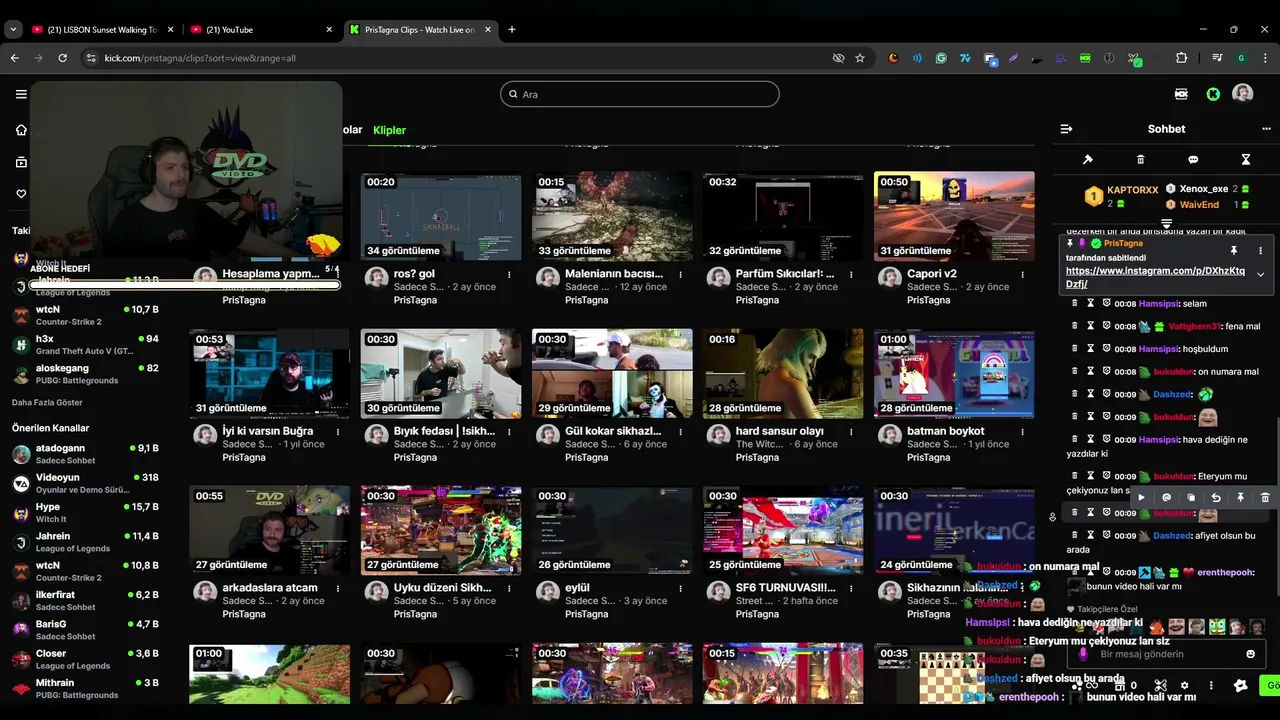Toggle the eye-slash tracking protection icon

pyautogui.click(x=838, y=58)
